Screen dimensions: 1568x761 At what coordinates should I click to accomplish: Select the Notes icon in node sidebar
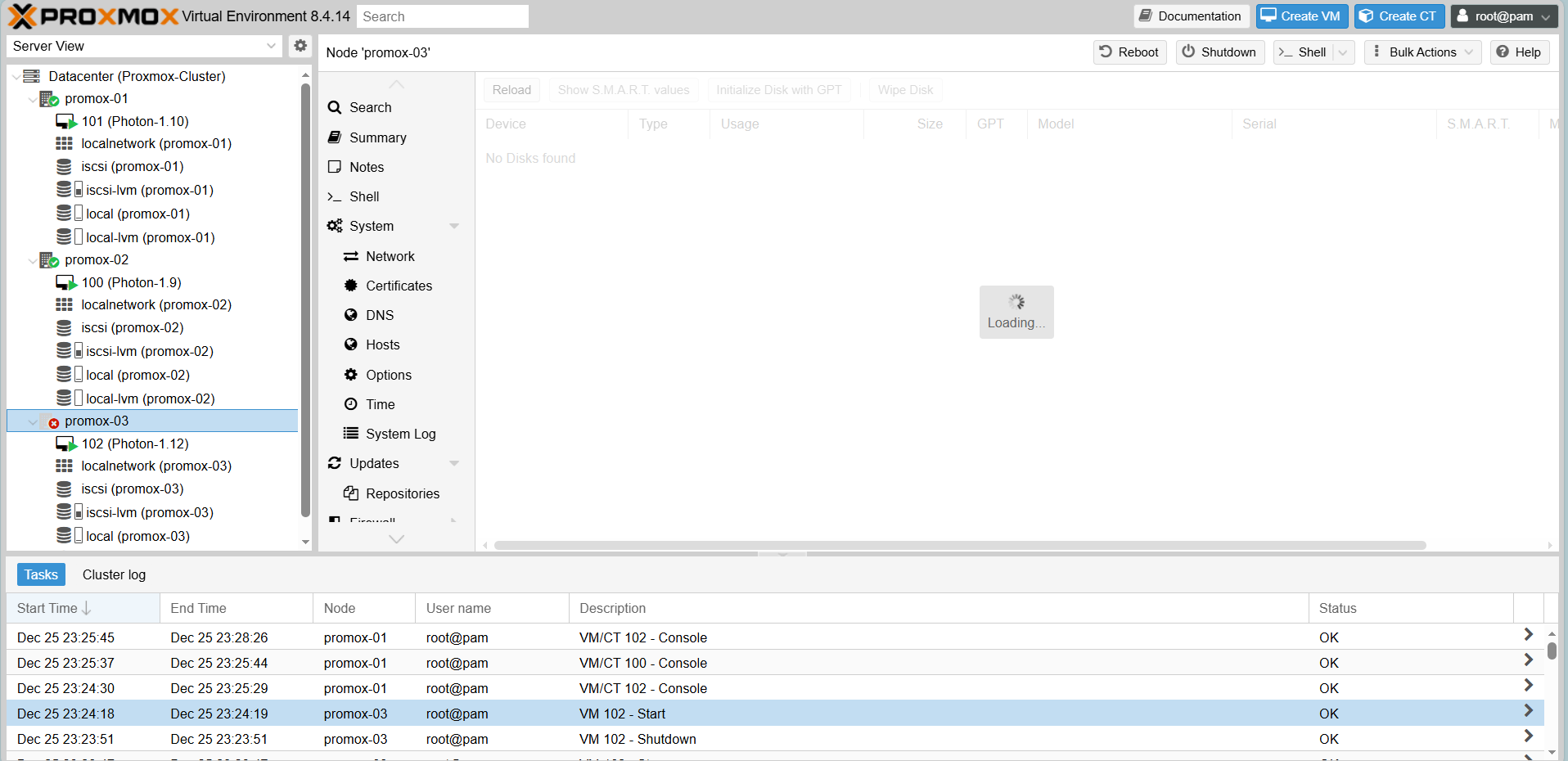coord(336,166)
